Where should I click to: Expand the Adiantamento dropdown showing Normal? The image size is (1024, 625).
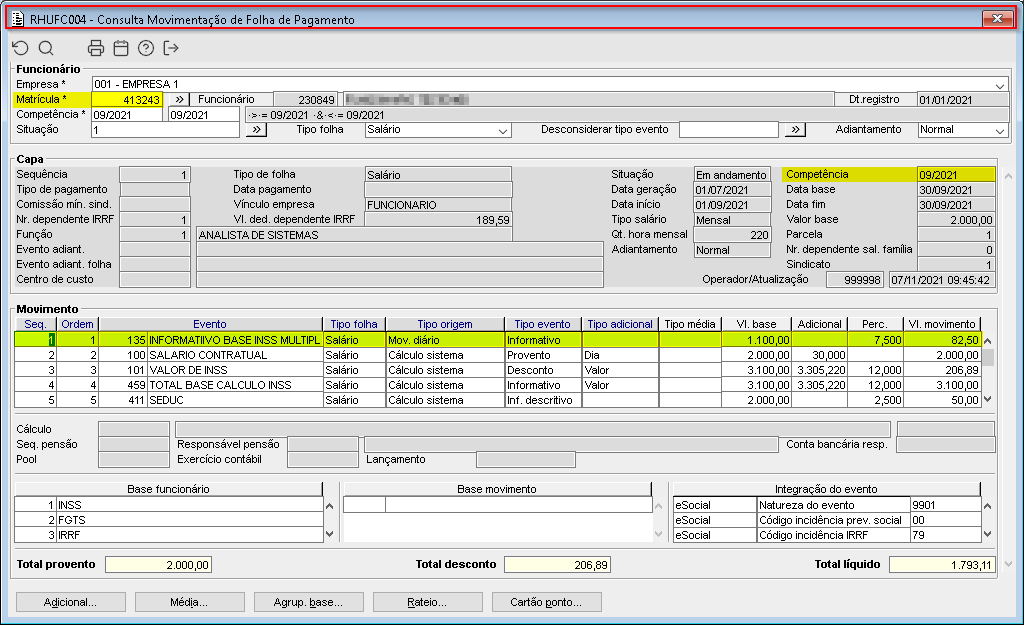[x=999, y=130]
